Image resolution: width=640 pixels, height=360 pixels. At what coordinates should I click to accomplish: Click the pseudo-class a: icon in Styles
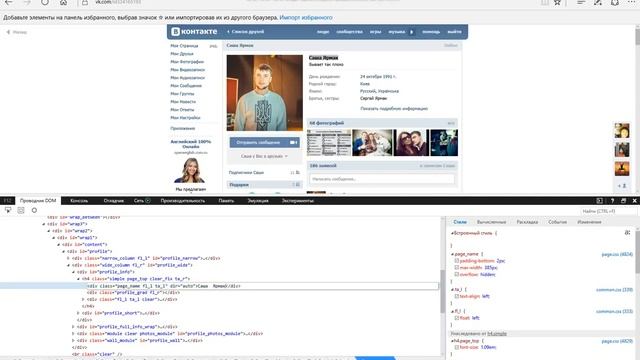coord(627,233)
